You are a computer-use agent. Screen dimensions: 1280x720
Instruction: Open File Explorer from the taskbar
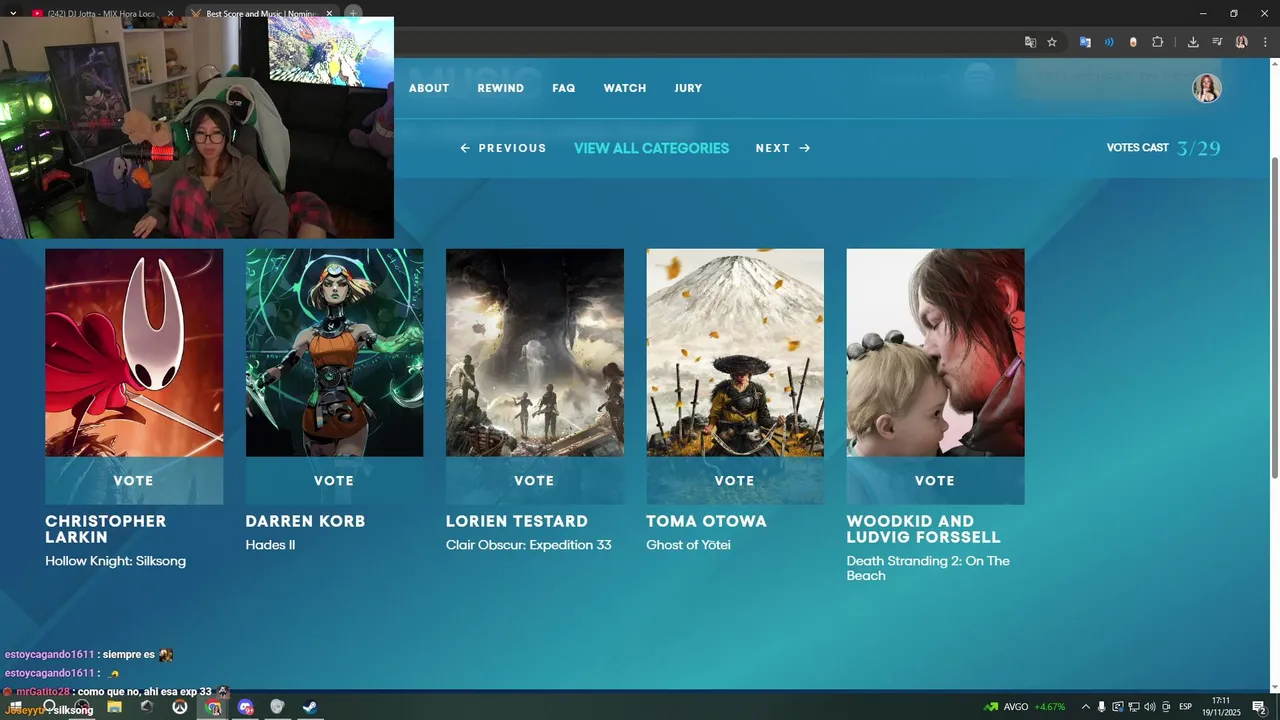(114, 707)
